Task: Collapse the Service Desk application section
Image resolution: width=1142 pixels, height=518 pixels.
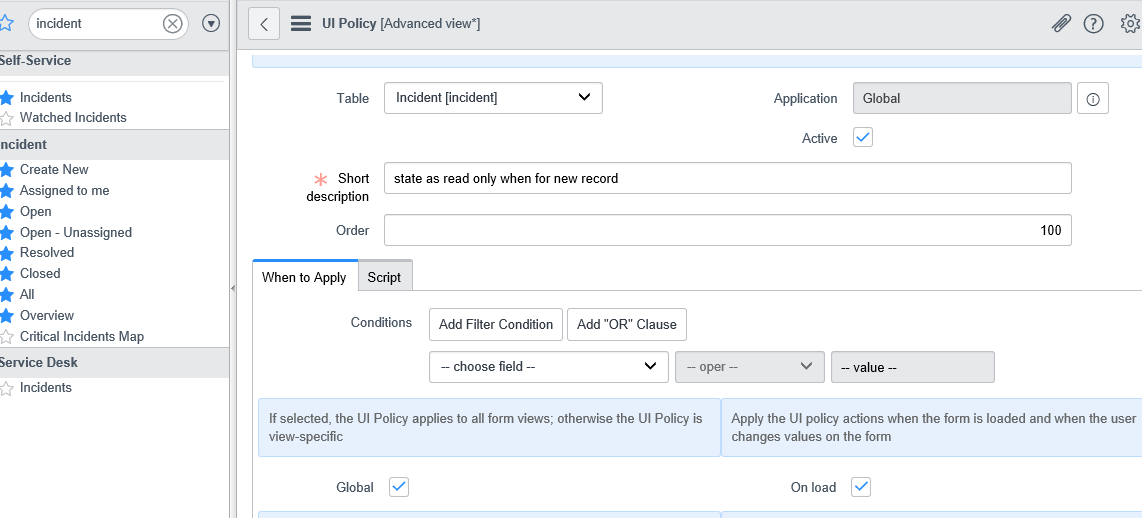Action: (114, 362)
